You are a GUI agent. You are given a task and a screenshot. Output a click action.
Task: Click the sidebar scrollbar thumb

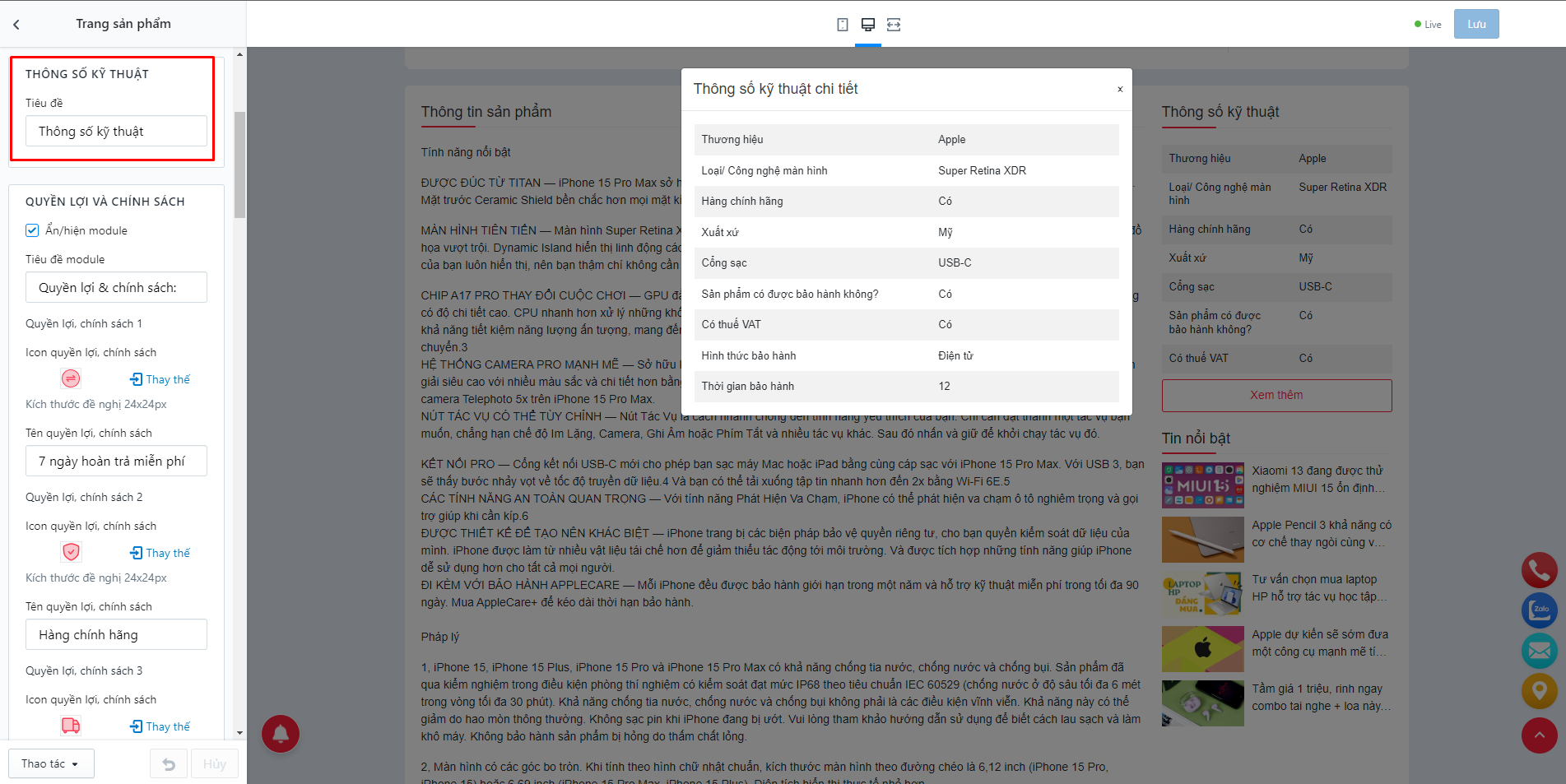coord(239,165)
